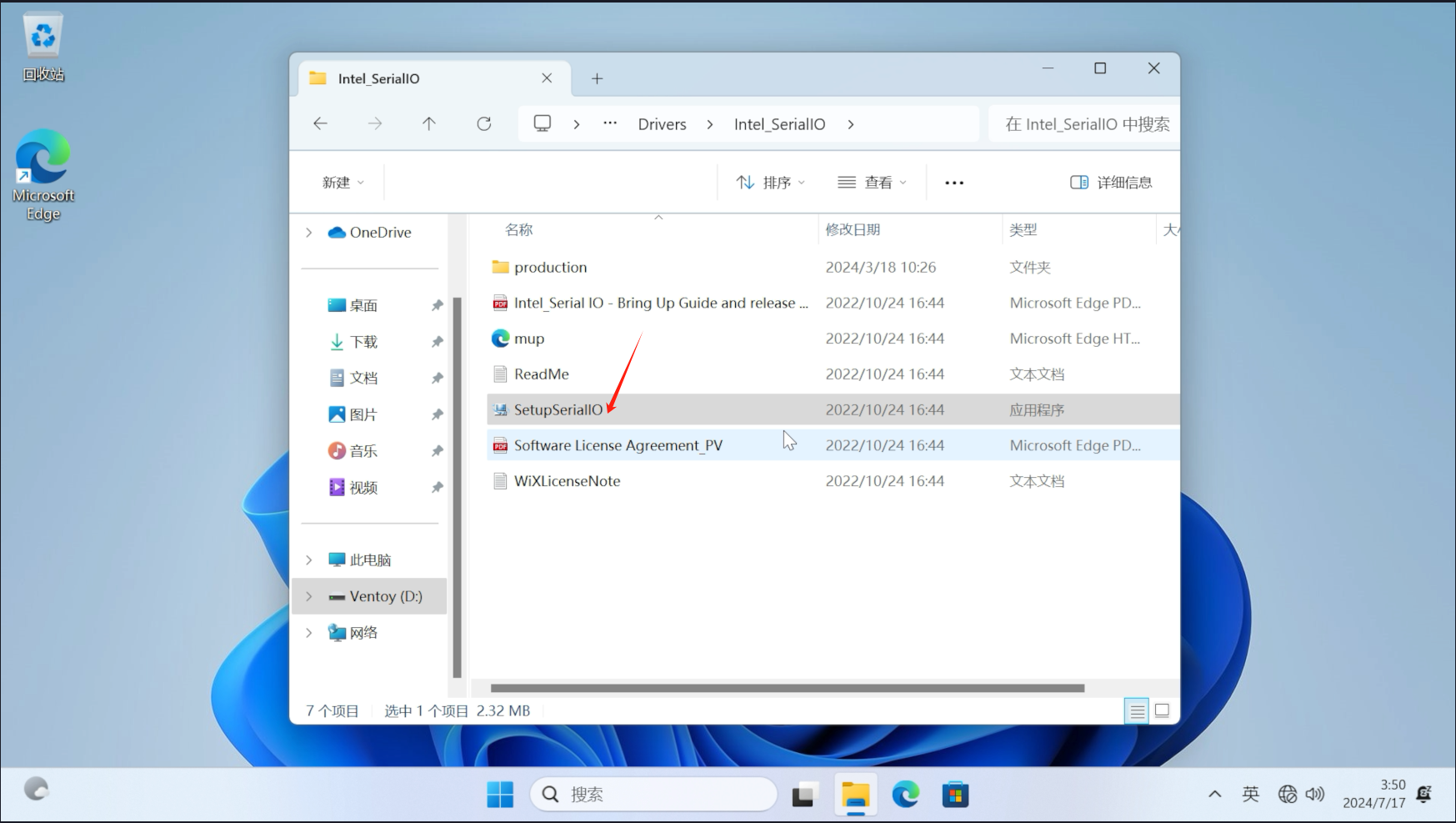Open OneDrive in navigation pane
The width and height of the screenshot is (1456, 823).
pos(370,233)
